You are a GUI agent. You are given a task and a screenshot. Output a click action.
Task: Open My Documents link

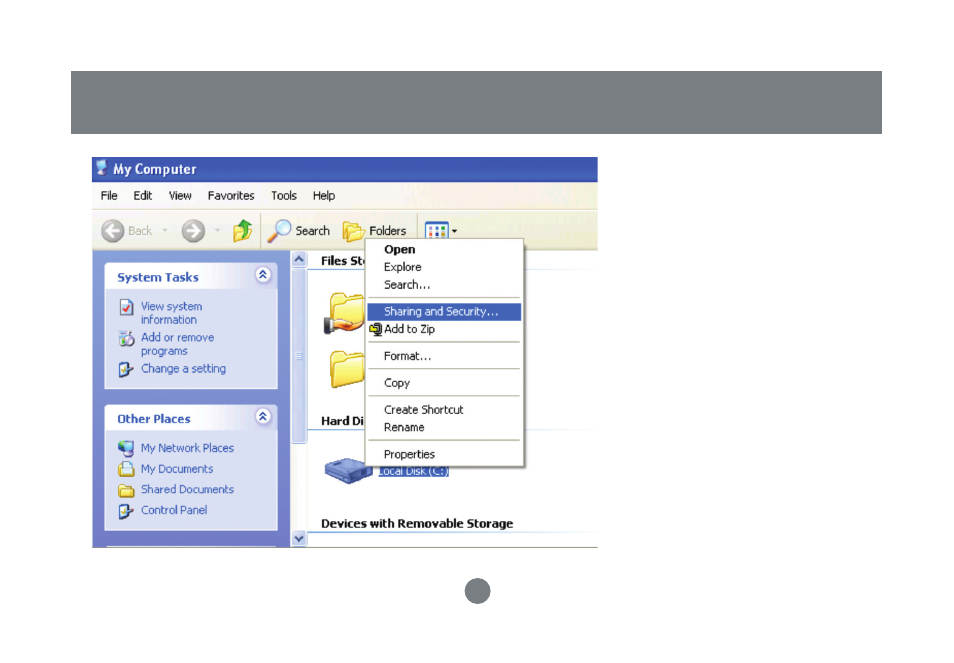(177, 469)
